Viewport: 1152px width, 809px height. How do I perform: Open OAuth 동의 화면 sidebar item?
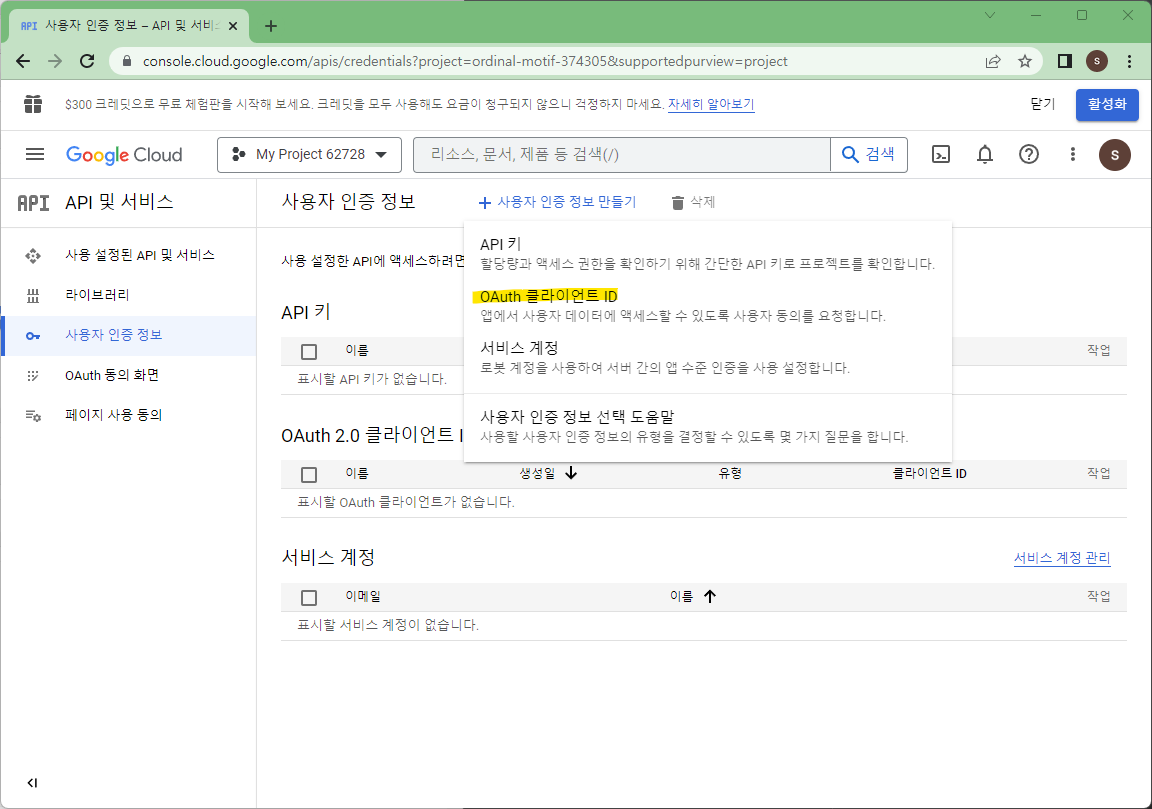tap(129, 375)
